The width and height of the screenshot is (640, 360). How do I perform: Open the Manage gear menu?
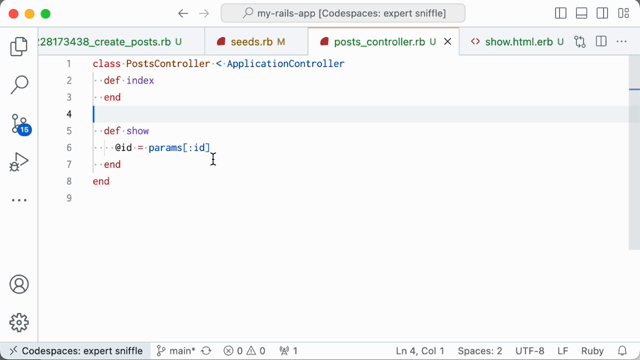tap(19, 323)
